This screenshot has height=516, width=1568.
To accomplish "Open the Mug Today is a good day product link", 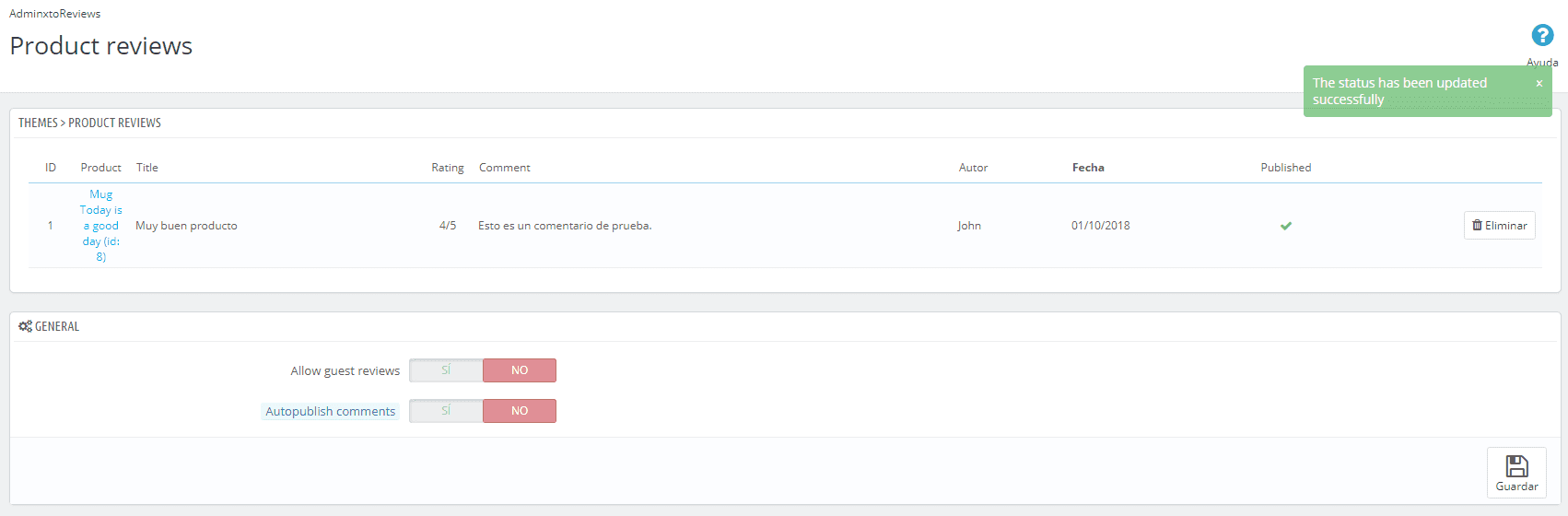I will (x=101, y=226).
